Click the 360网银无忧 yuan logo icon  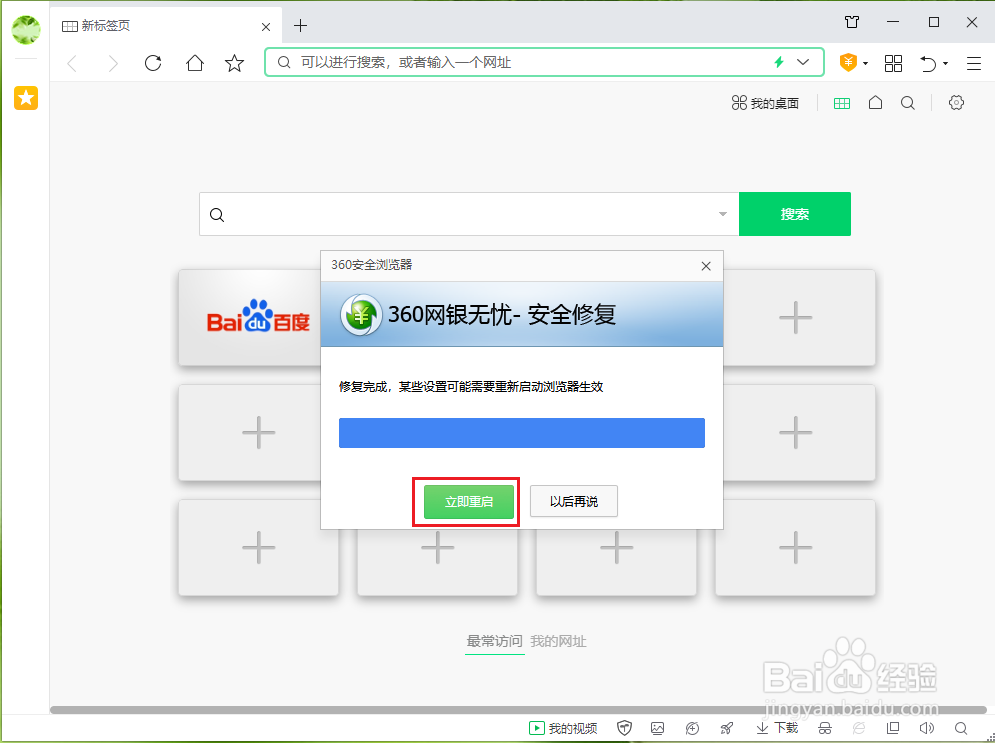(360, 315)
